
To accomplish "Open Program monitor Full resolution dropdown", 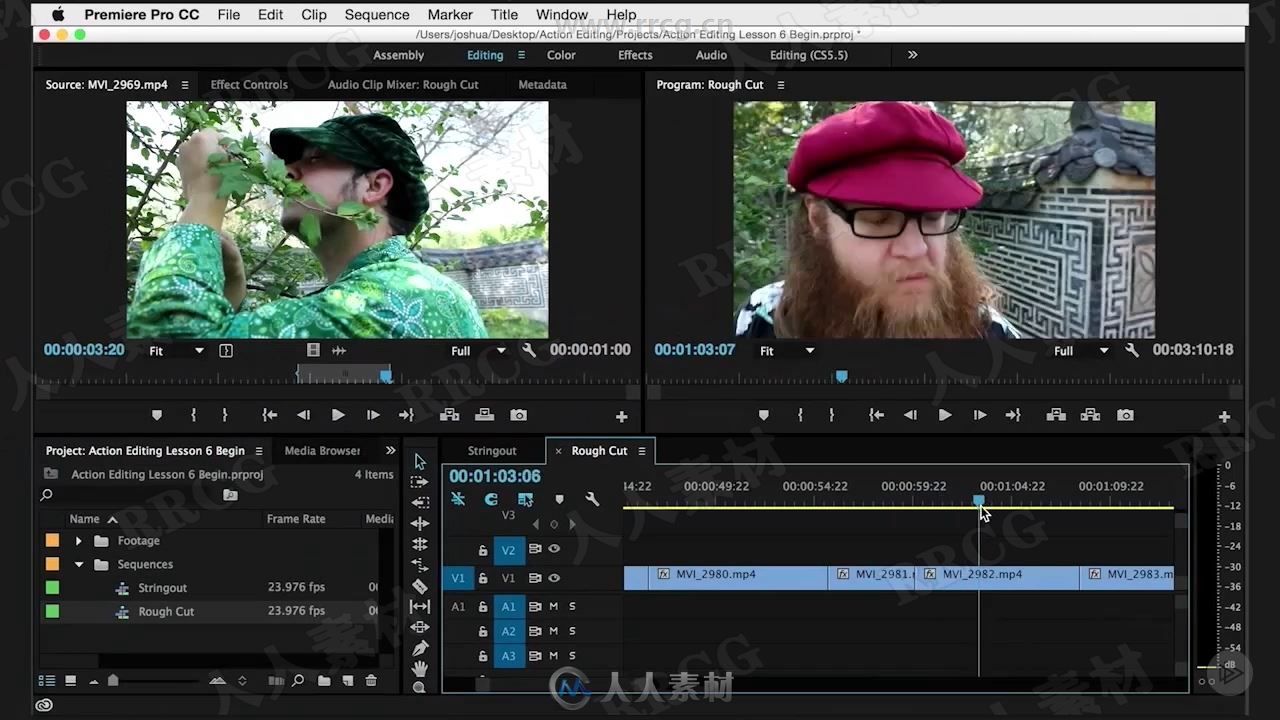I will pyautogui.click(x=1081, y=351).
